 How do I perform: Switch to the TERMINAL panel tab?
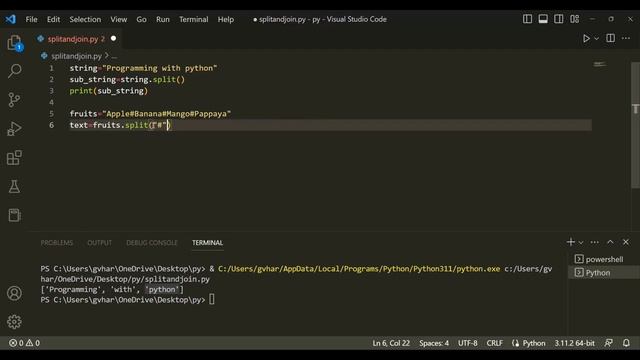(x=207, y=242)
